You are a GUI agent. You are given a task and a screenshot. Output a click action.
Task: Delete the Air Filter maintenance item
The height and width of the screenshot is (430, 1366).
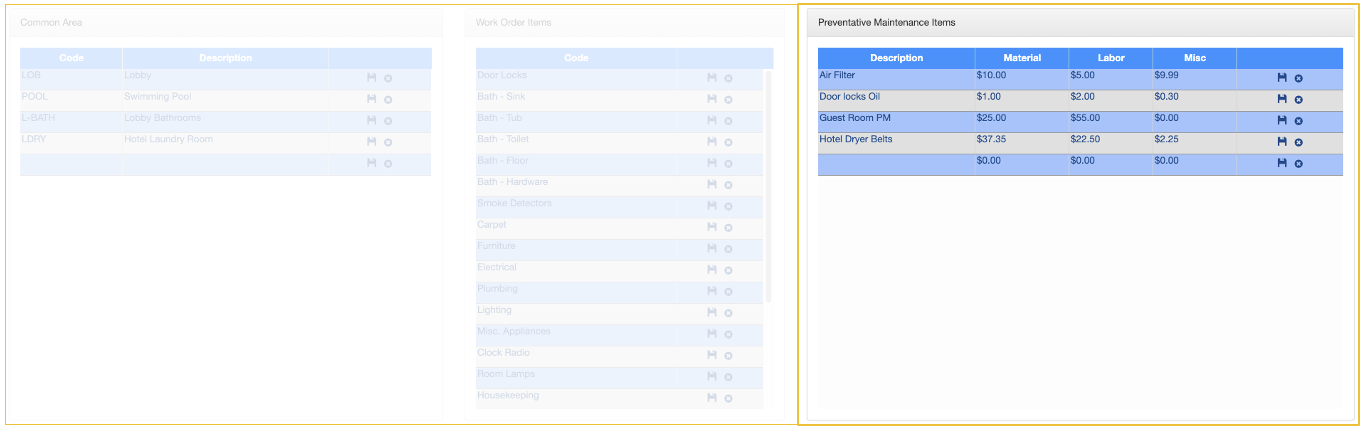(1298, 78)
